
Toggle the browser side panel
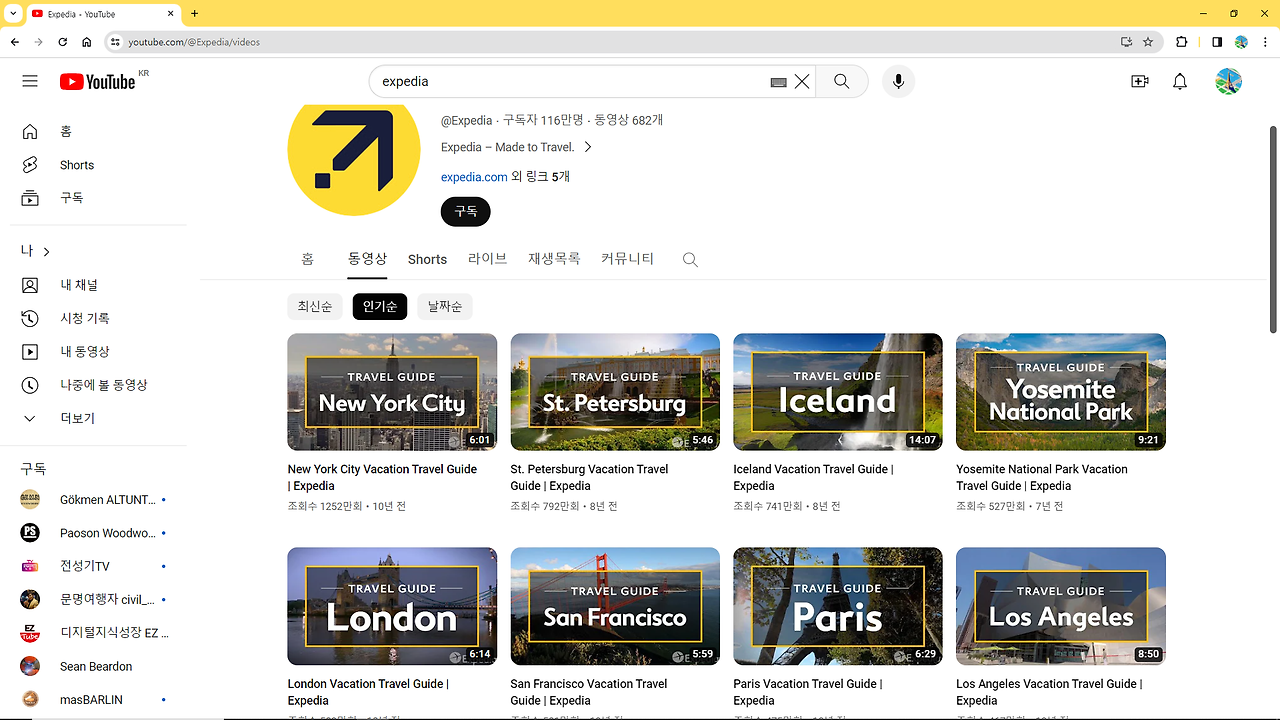pos(1217,42)
